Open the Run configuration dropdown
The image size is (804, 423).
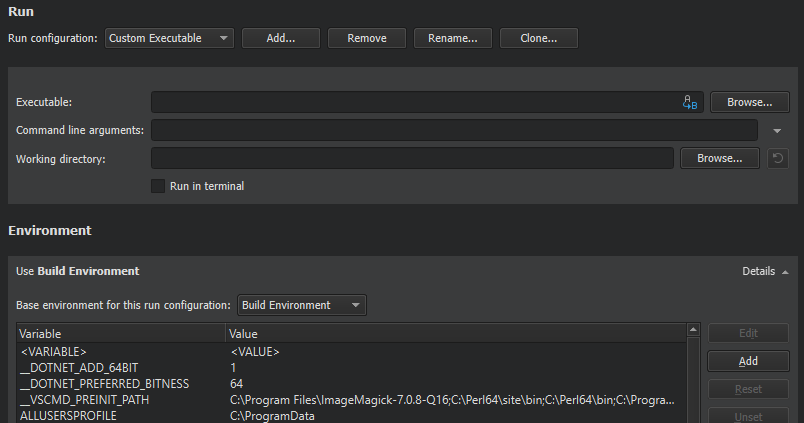[169, 38]
